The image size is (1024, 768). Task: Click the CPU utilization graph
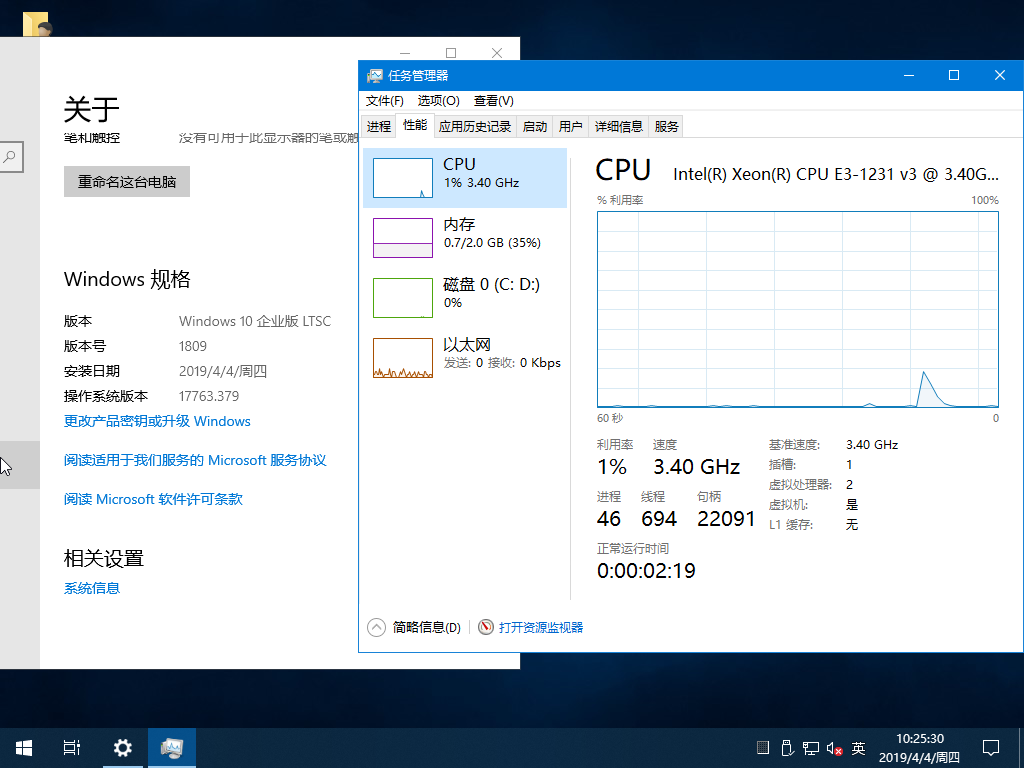coord(797,310)
